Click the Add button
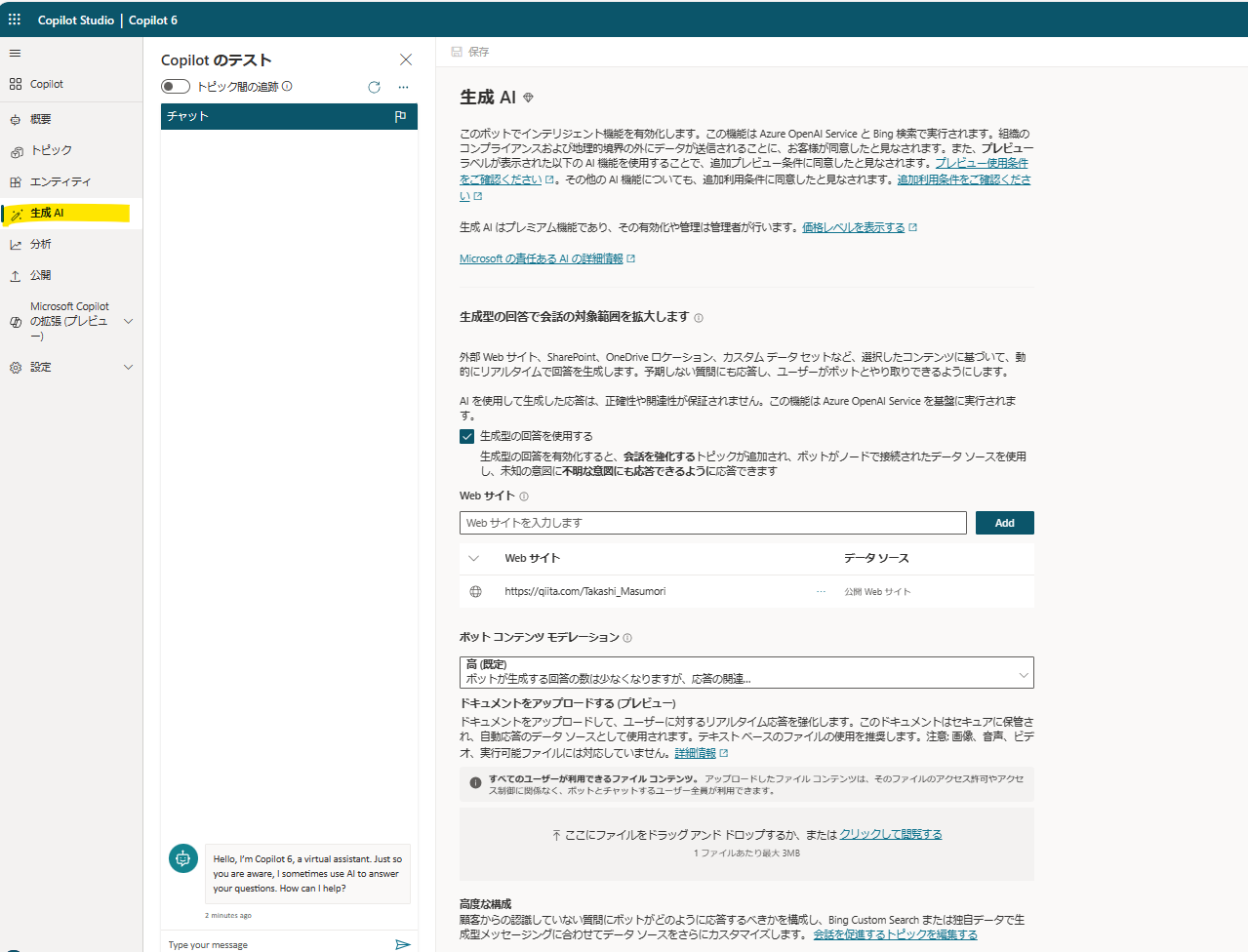The image size is (1248, 952). (1005, 523)
